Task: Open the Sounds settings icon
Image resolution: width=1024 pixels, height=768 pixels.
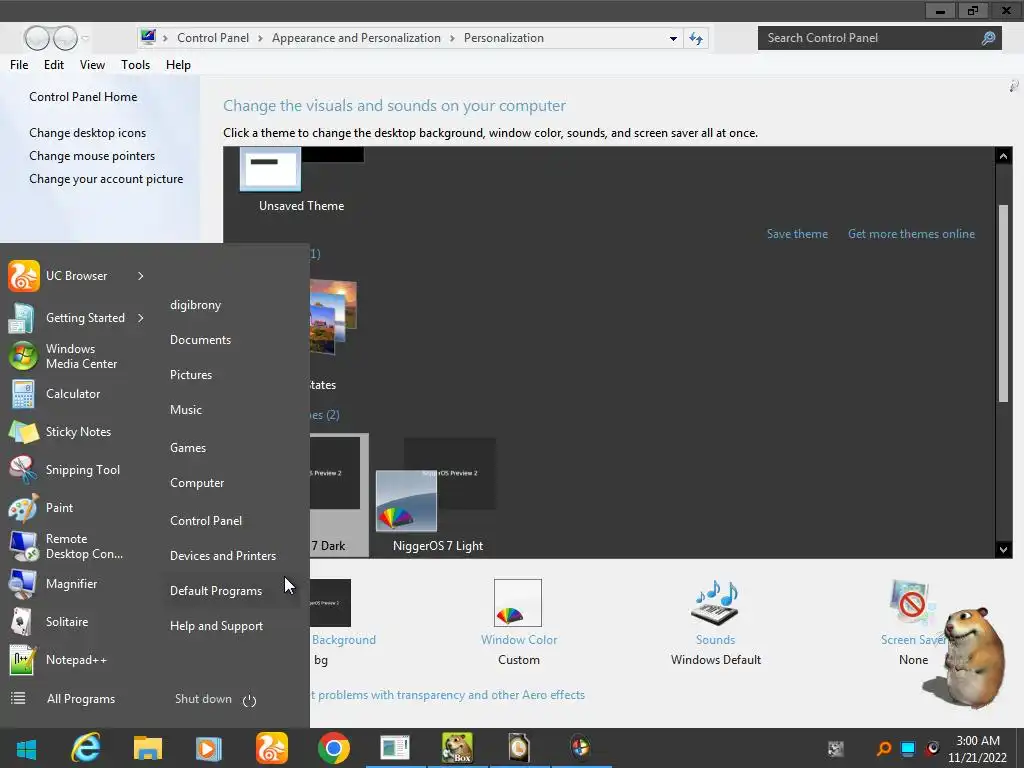Action: (715, 603)
